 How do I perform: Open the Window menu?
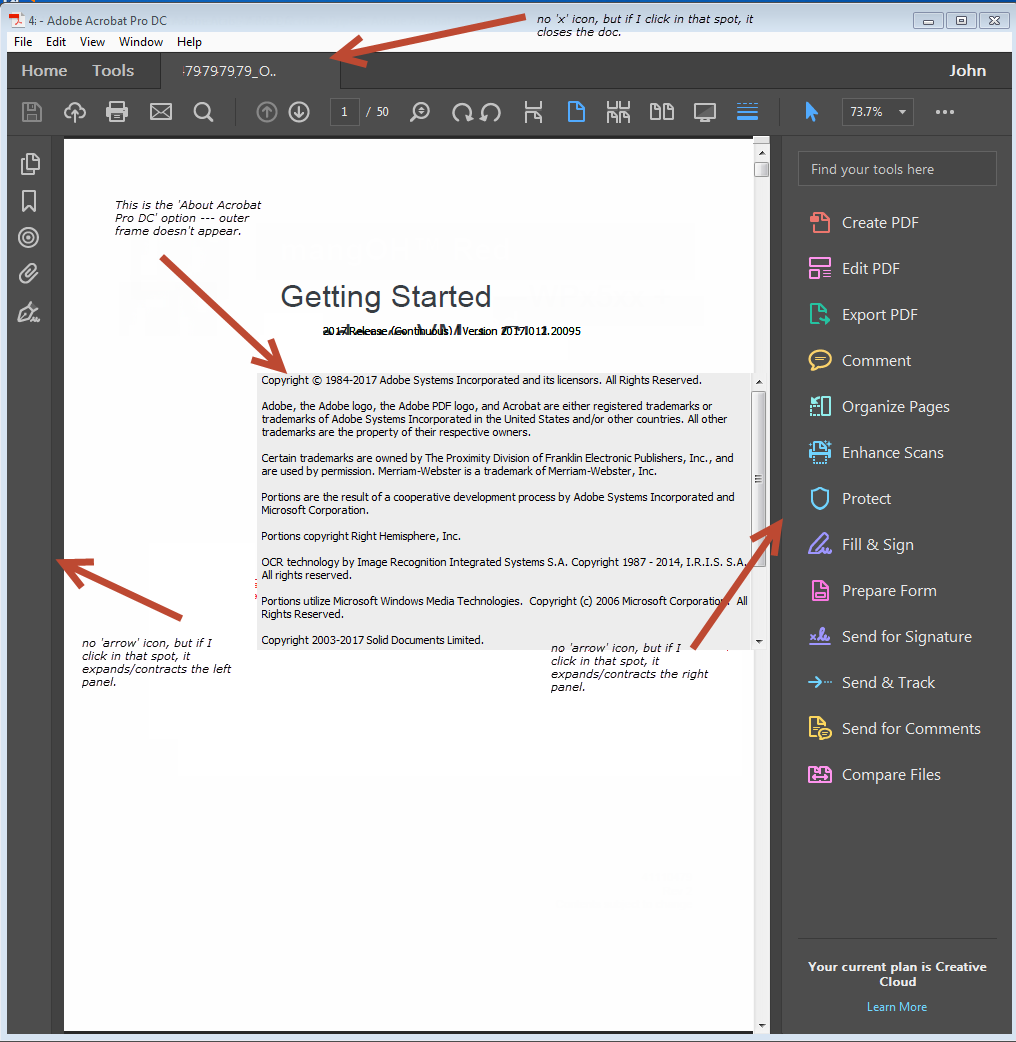[x=141, y=42]
